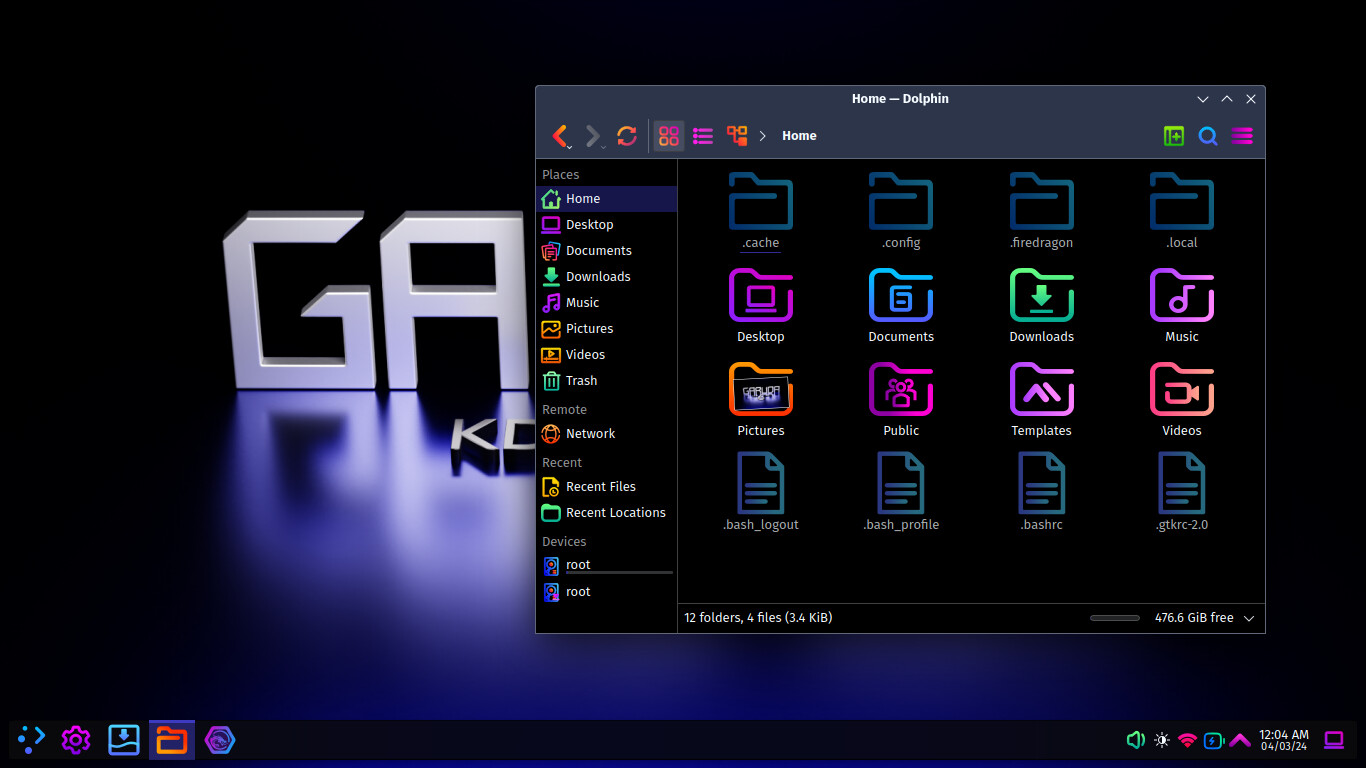This screenshot has height=768, width=1366.
Task: Open the download/software app in taskbar
Action: pyautogui.click(x=124, y=740)
